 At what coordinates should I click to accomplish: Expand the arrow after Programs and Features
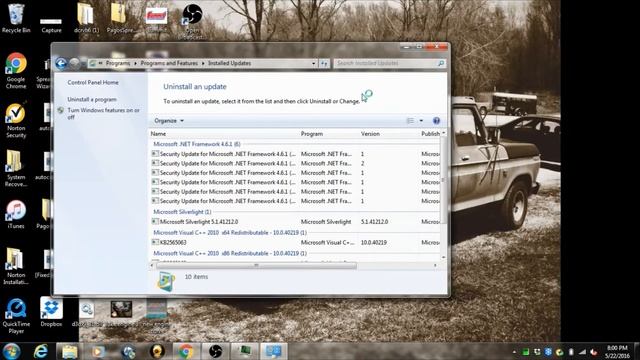[x=203, y=63]
